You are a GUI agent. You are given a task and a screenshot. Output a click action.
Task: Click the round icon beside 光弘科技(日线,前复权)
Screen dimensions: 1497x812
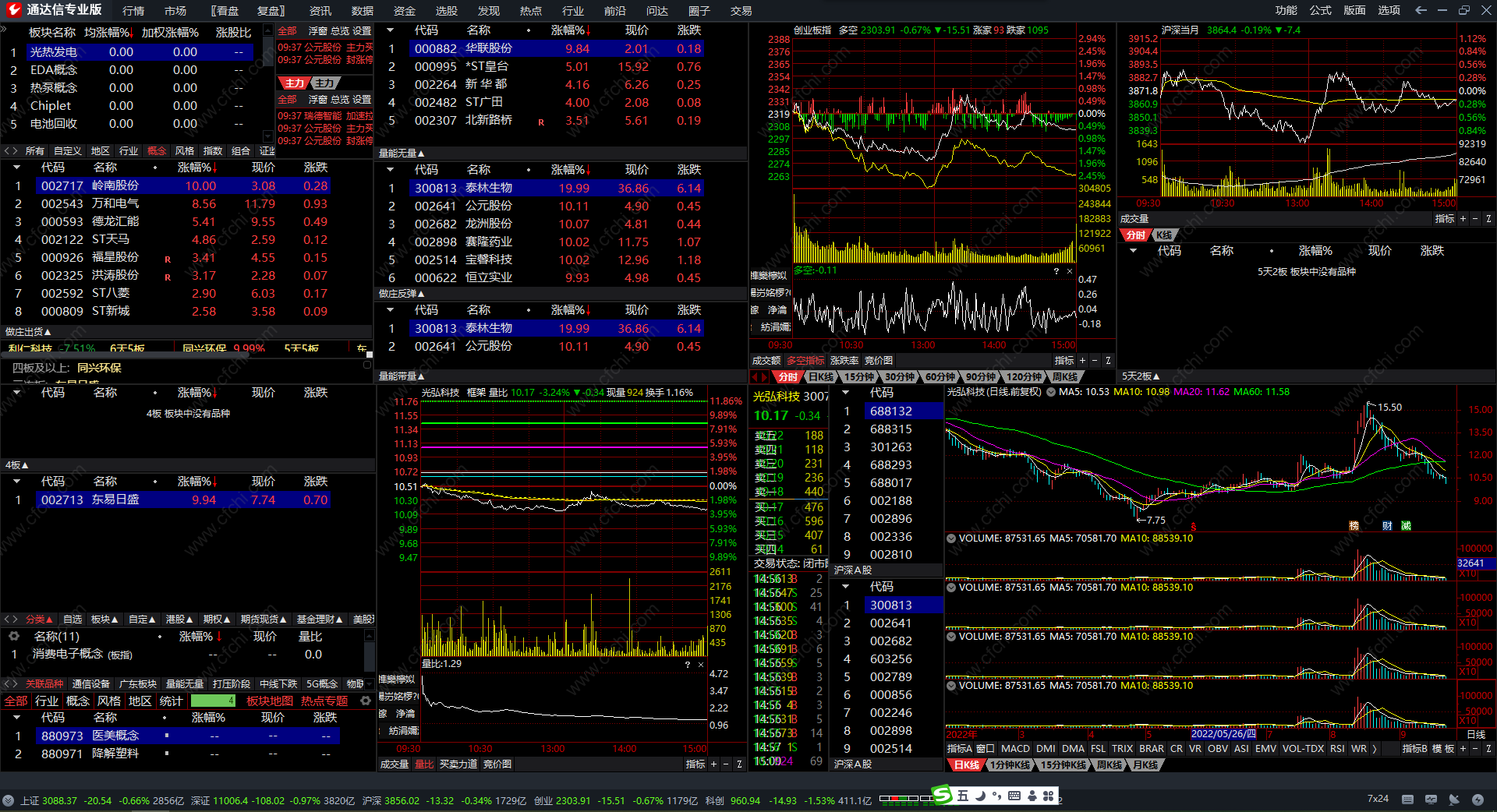click(x=1050, y=392)
